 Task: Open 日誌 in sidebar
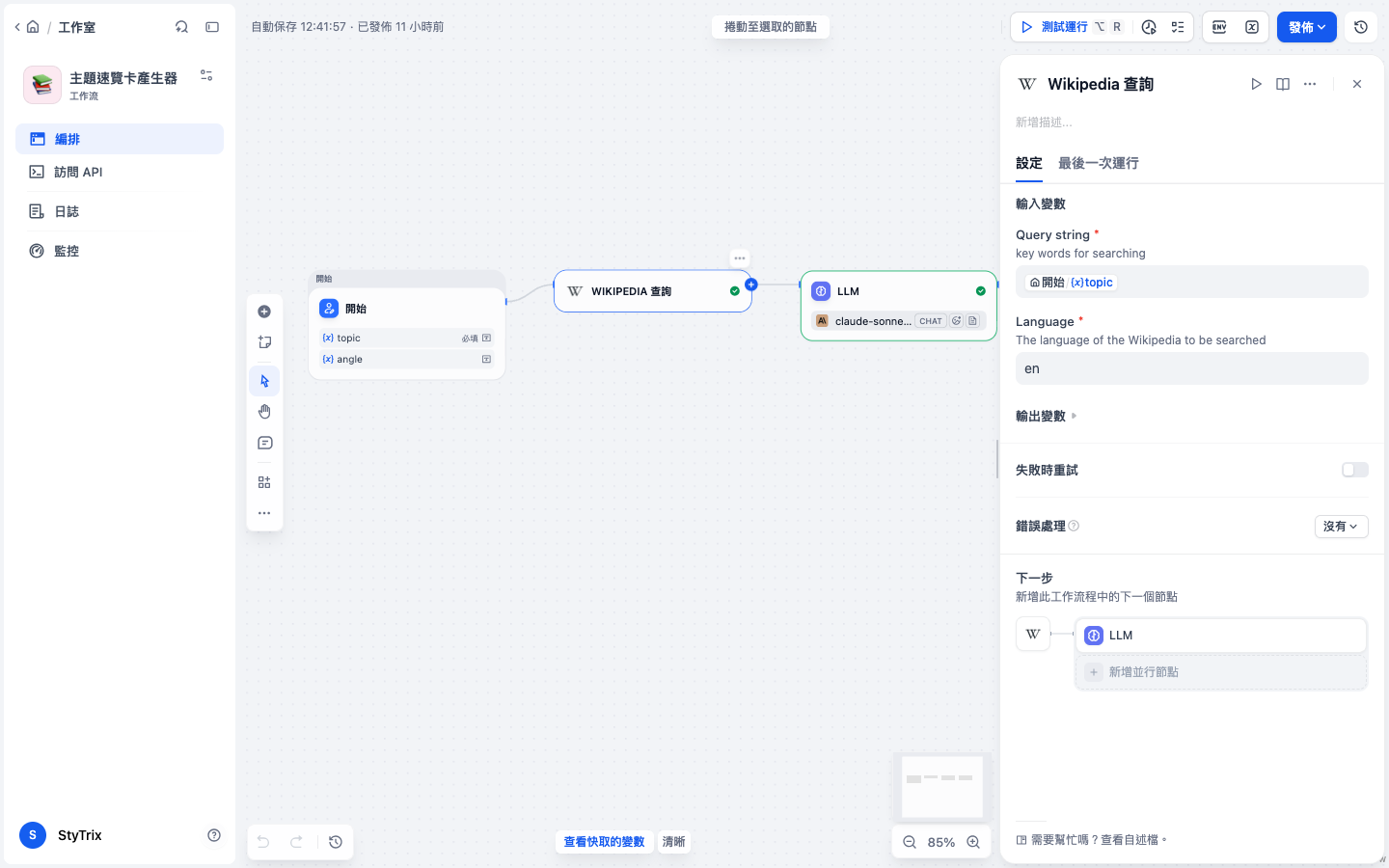click(120, 211)
